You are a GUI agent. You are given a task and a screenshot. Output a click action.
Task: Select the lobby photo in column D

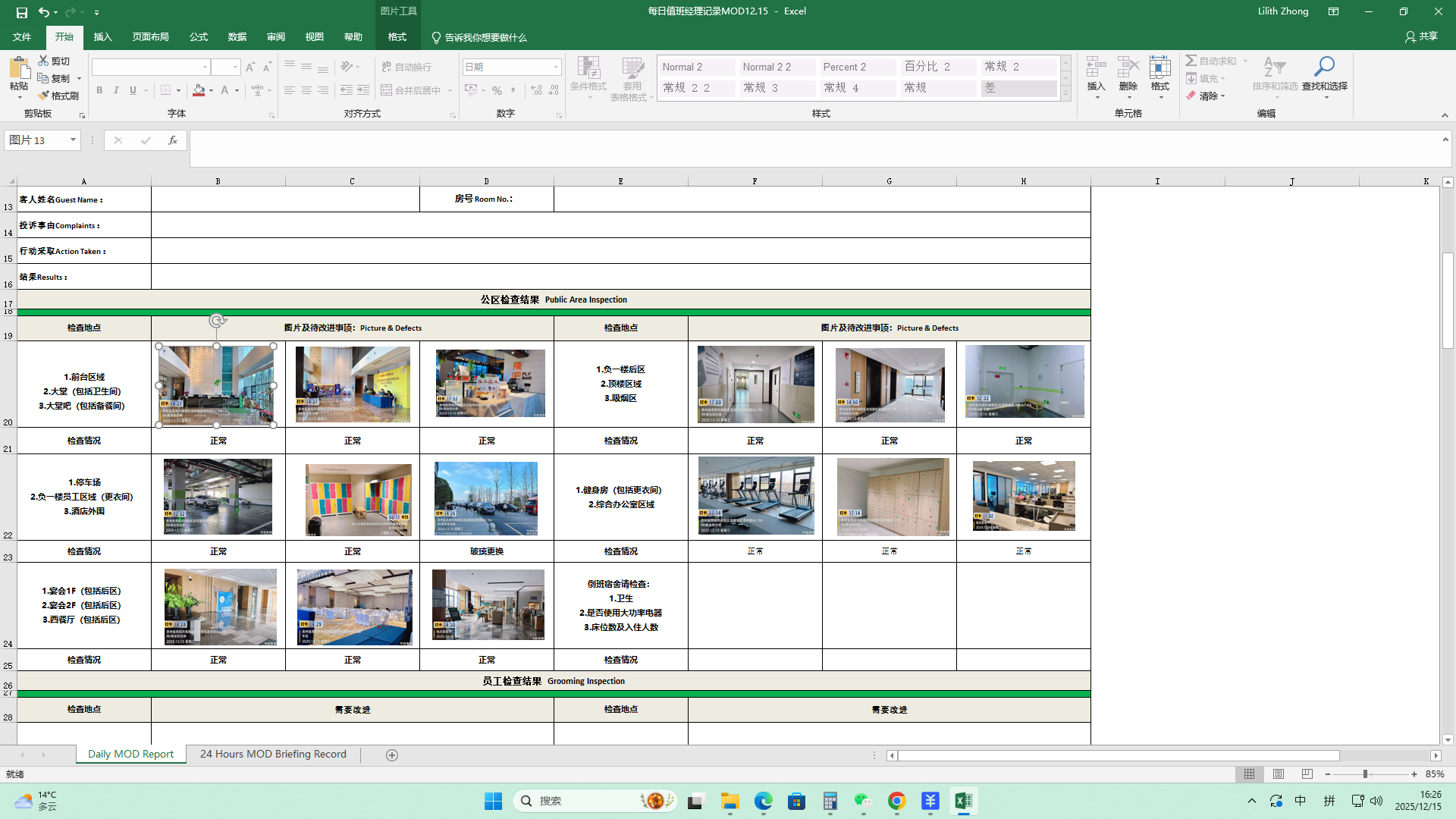490,383
